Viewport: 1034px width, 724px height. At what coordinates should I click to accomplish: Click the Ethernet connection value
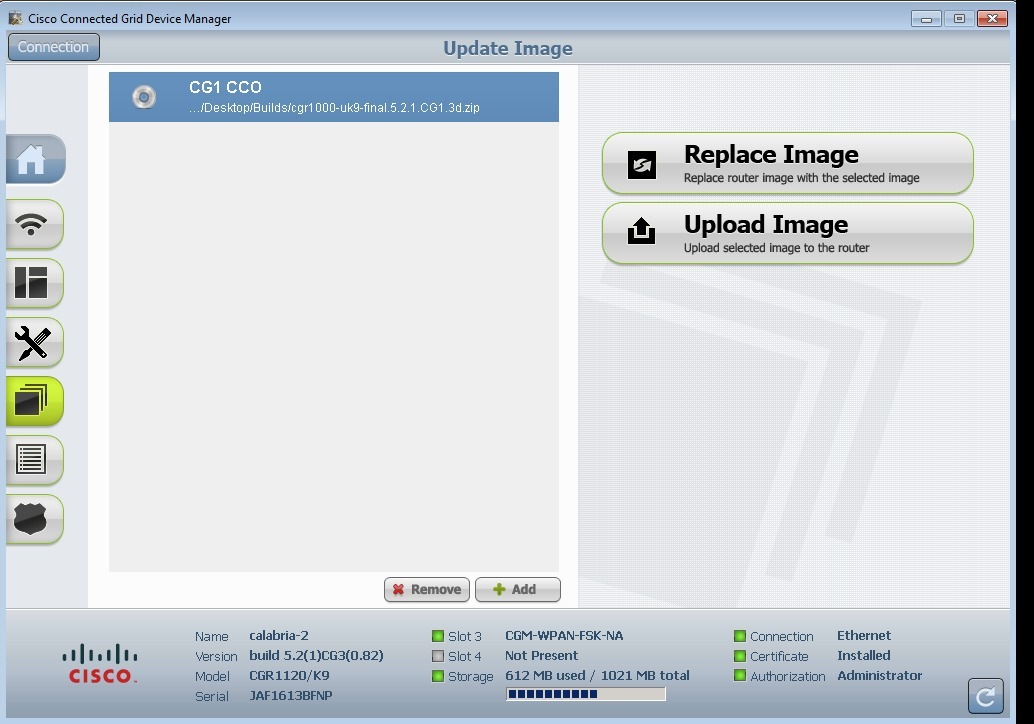pos(864,636)
